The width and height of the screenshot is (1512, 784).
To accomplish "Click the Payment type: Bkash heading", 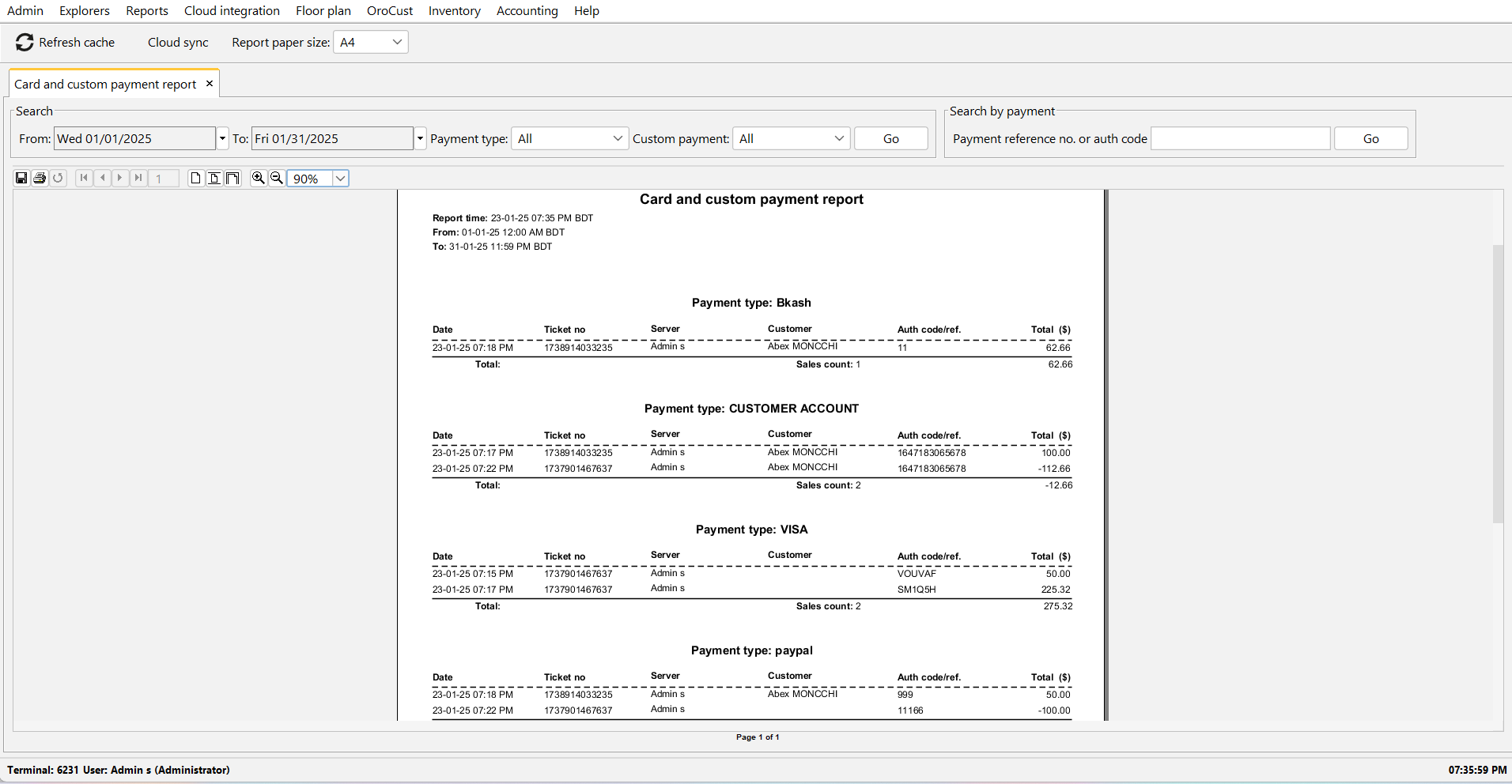I will (751, 303).
